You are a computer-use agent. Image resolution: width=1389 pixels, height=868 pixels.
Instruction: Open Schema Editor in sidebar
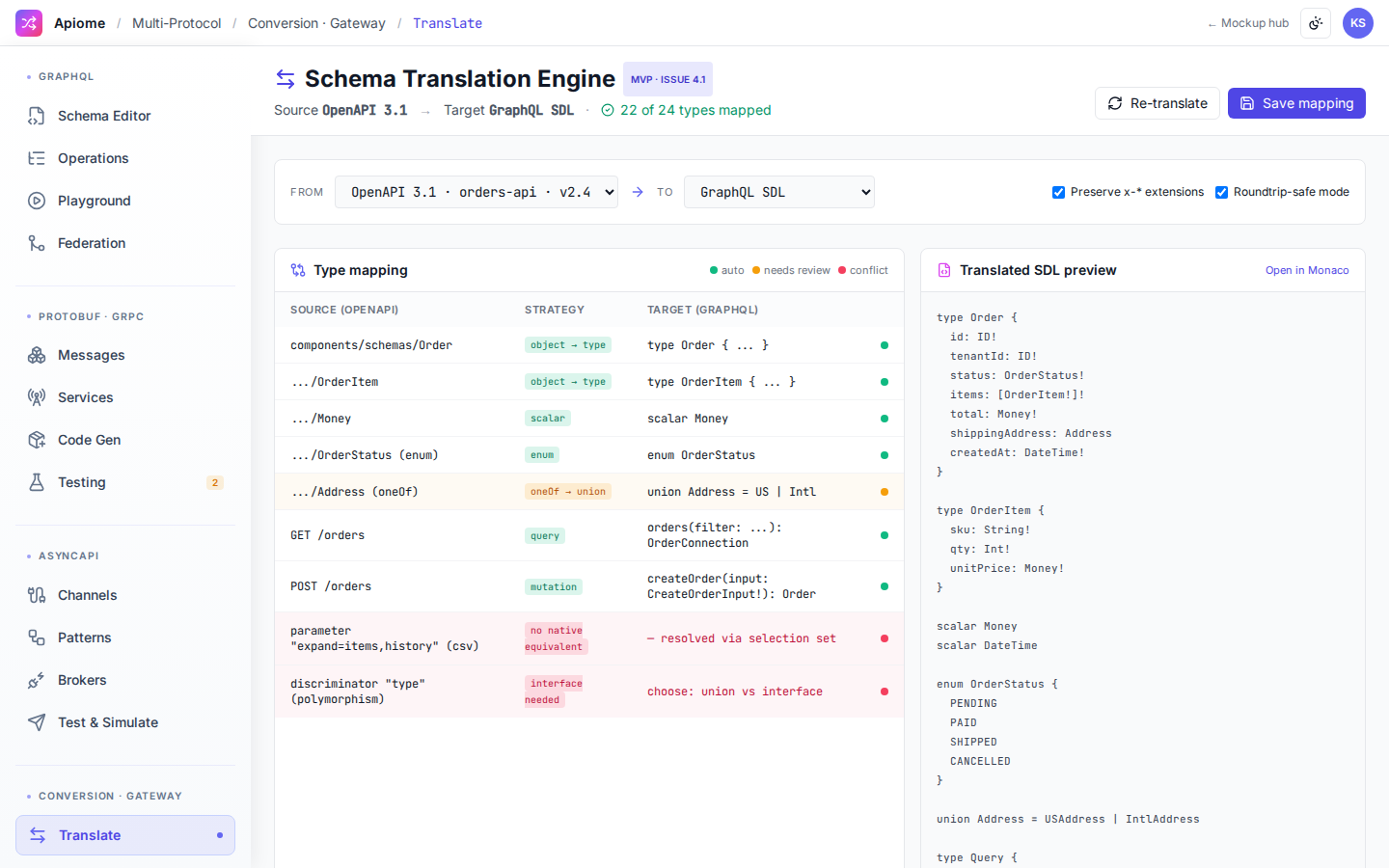click(125, 116)
